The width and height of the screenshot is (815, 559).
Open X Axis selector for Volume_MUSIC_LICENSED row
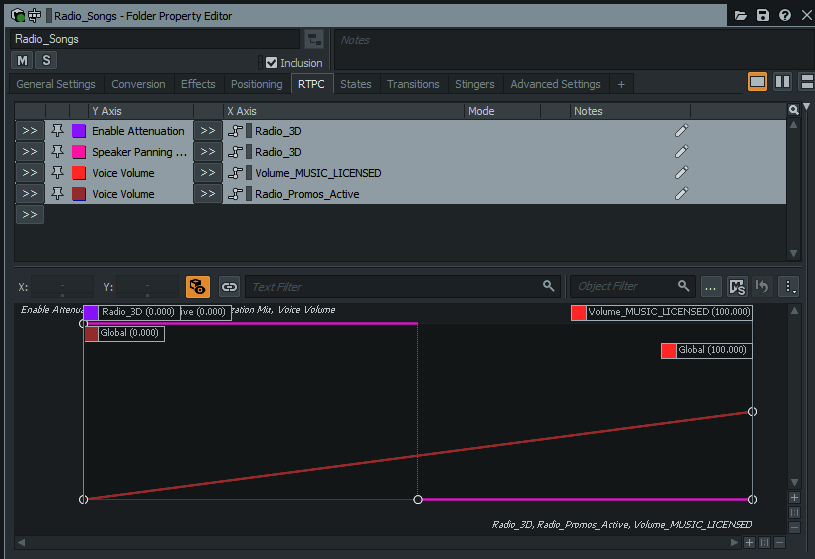[x=208, y=173]
